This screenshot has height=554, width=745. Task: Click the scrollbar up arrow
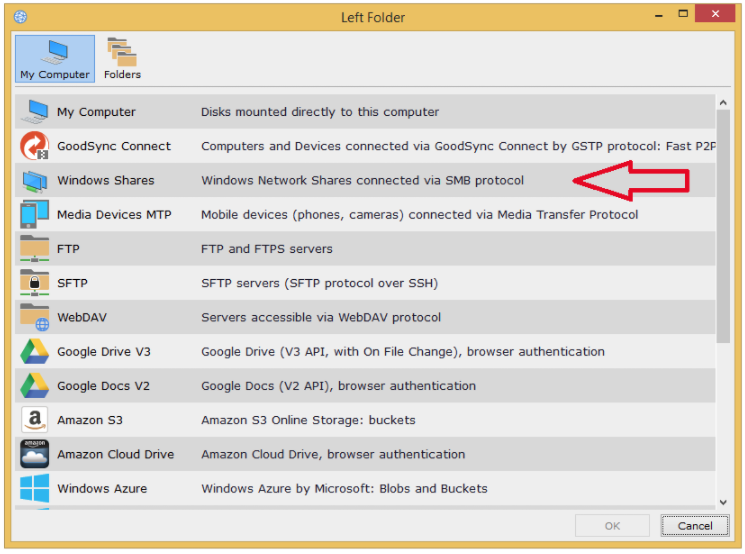[x=722, y=103]
